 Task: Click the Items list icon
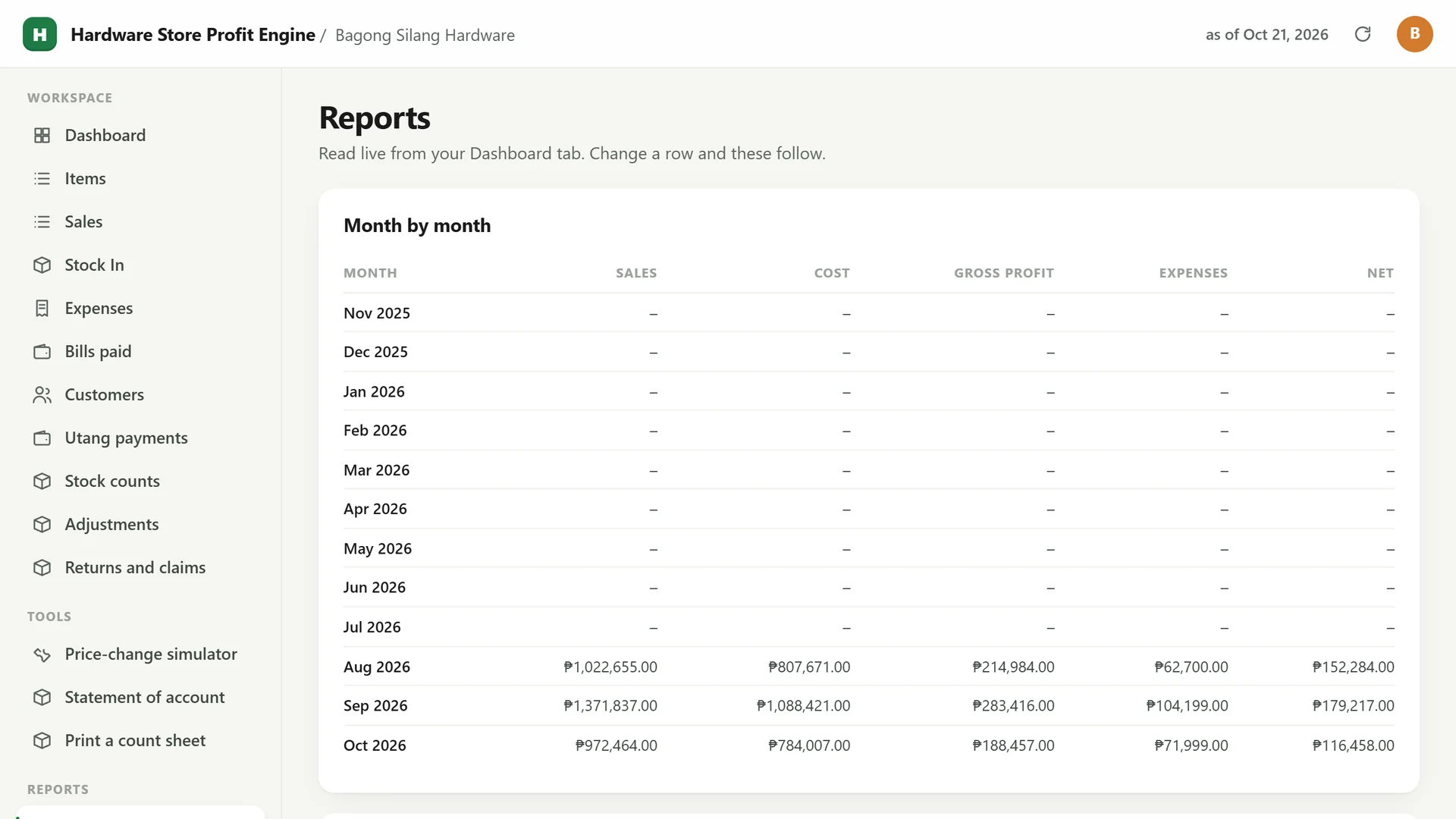[42, 178]
